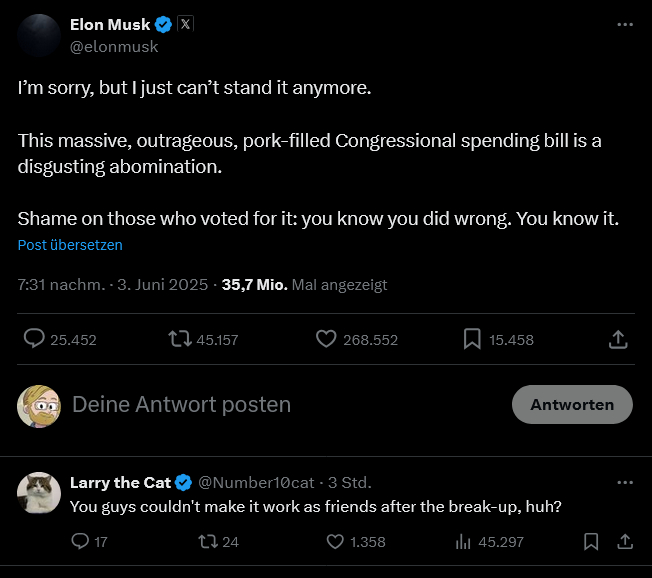This screenshot has height=578, width=652.
Task: Repost Elon Musk's post via retweet icon
Action: coord(180,339)
